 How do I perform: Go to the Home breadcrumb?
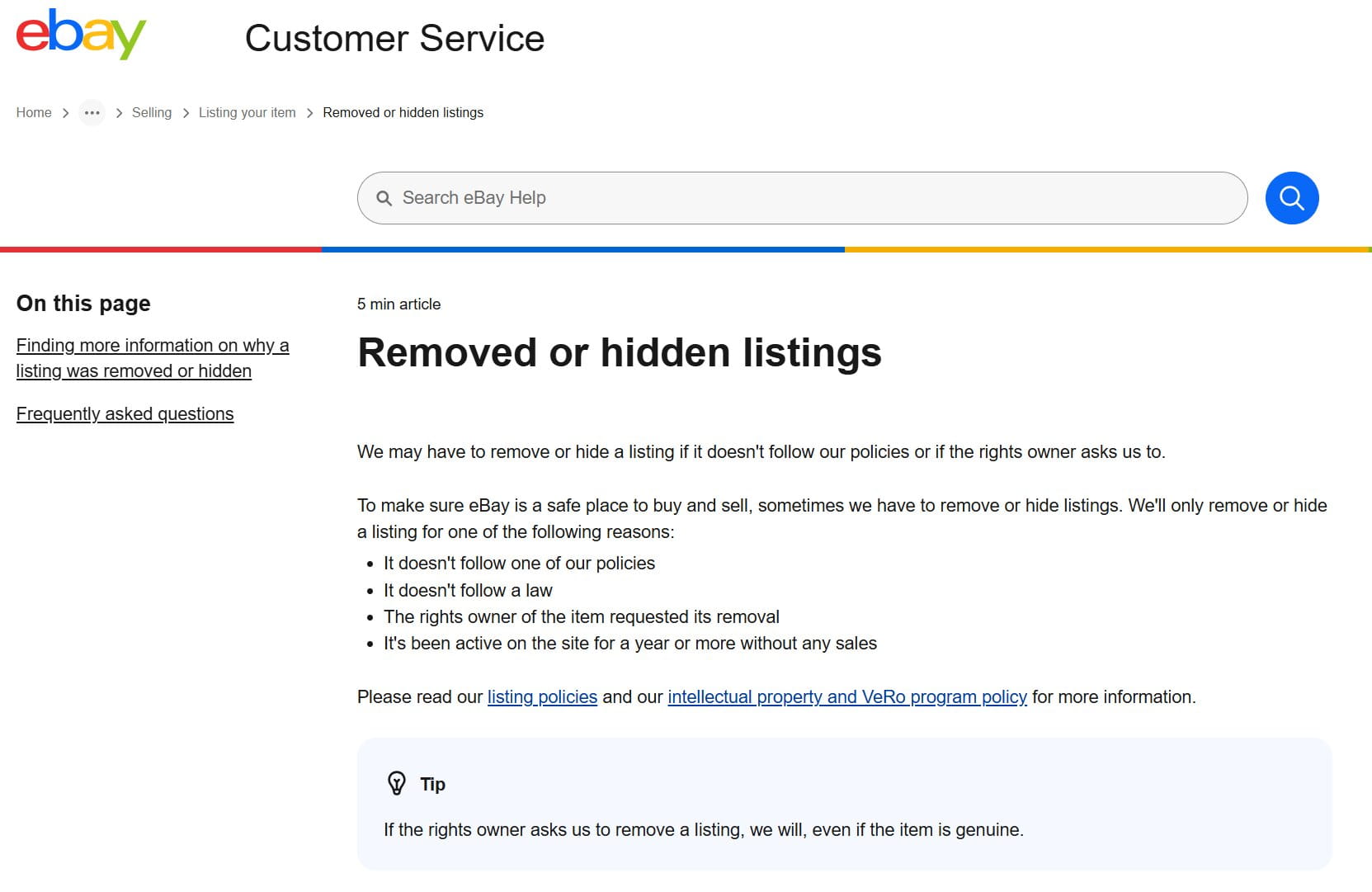[x=34, y=113]
